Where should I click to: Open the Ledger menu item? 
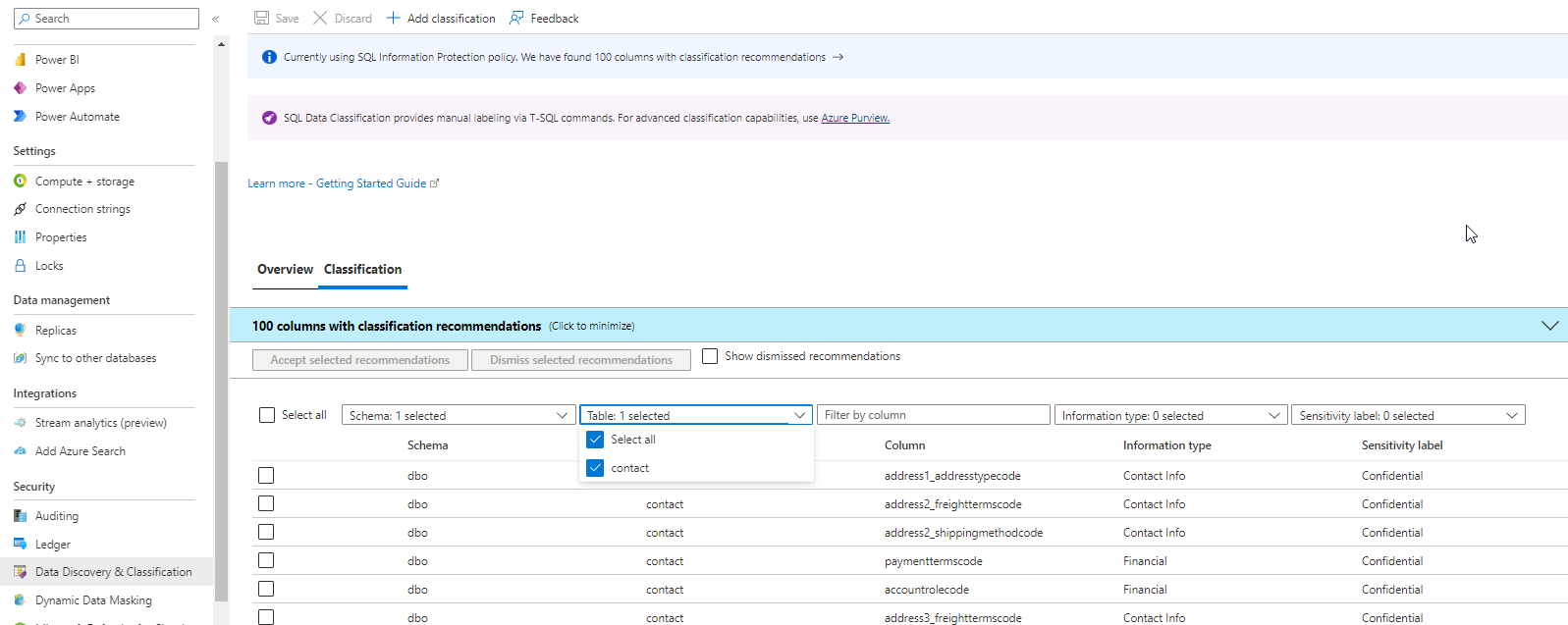pyautogui.click(x=53, y=545)
